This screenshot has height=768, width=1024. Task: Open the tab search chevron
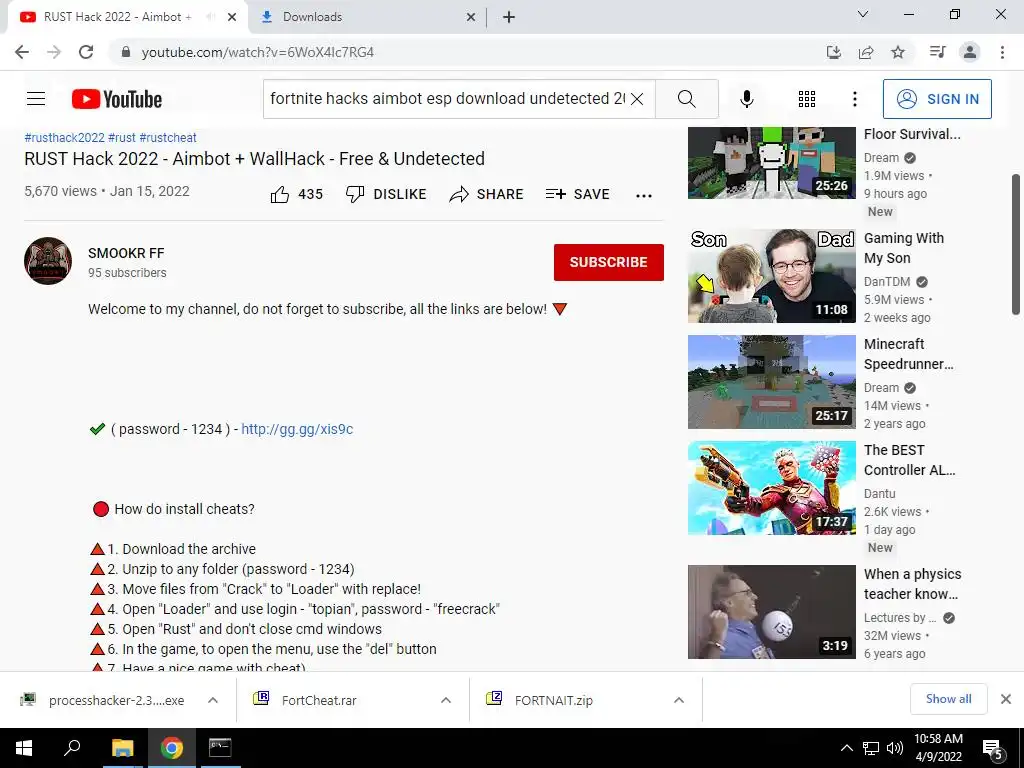point(863,14)
